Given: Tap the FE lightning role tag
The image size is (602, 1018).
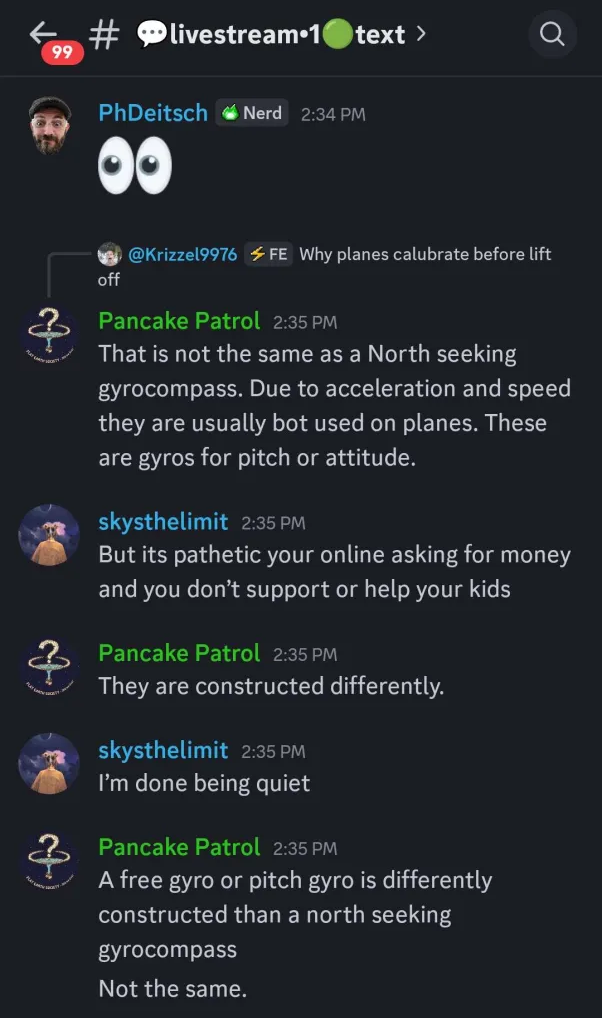Looking at the screenshot, I should click(269, 254).
